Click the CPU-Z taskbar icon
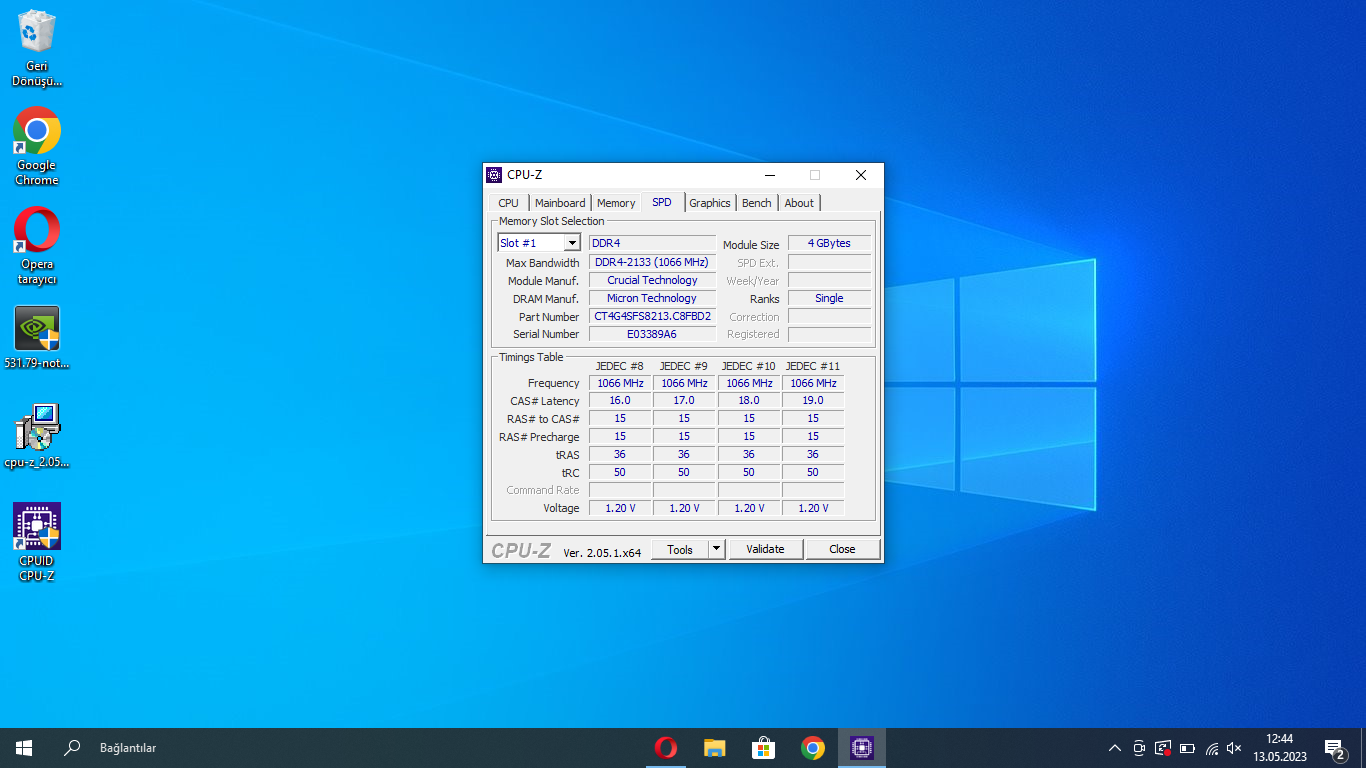 click(x=861, y=748)
